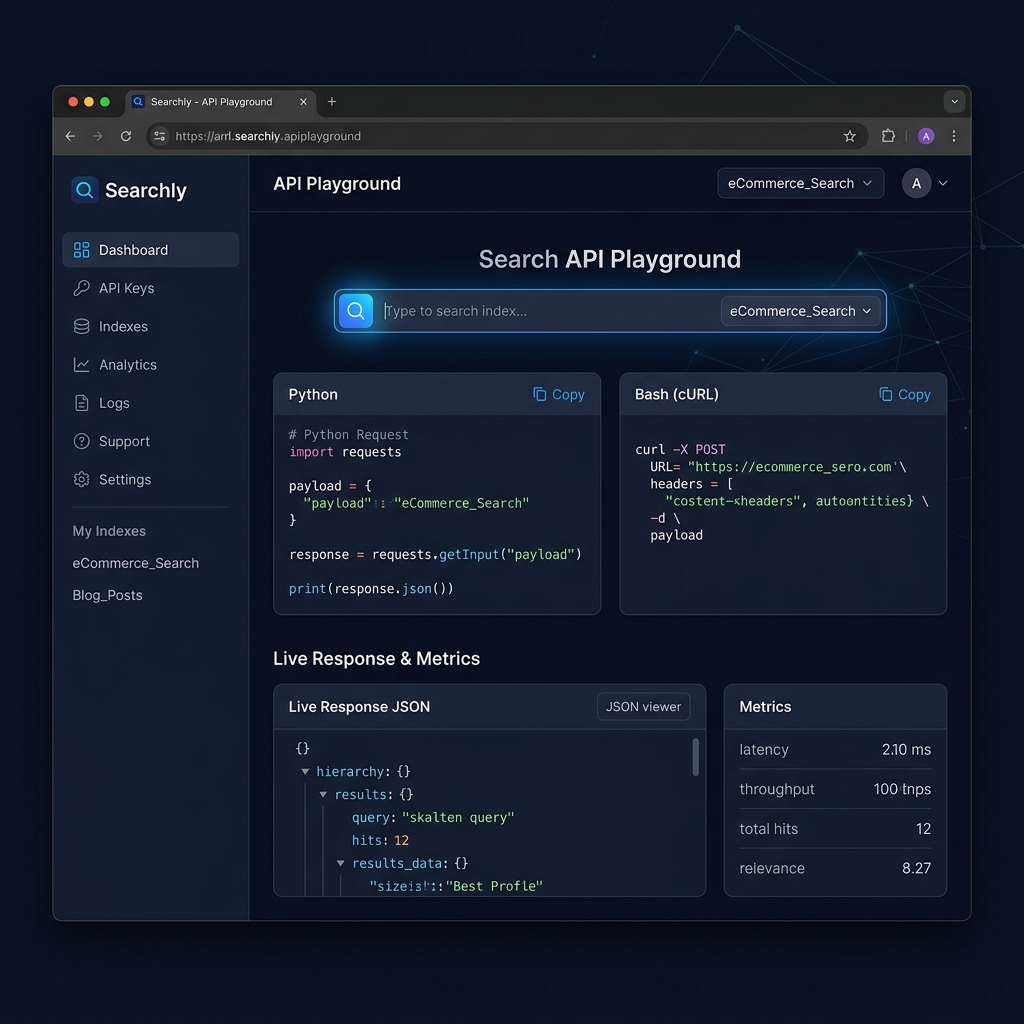Click the JSON response scrollbar
Screen dimensions: 1024x1024
(x=696, y=757)
